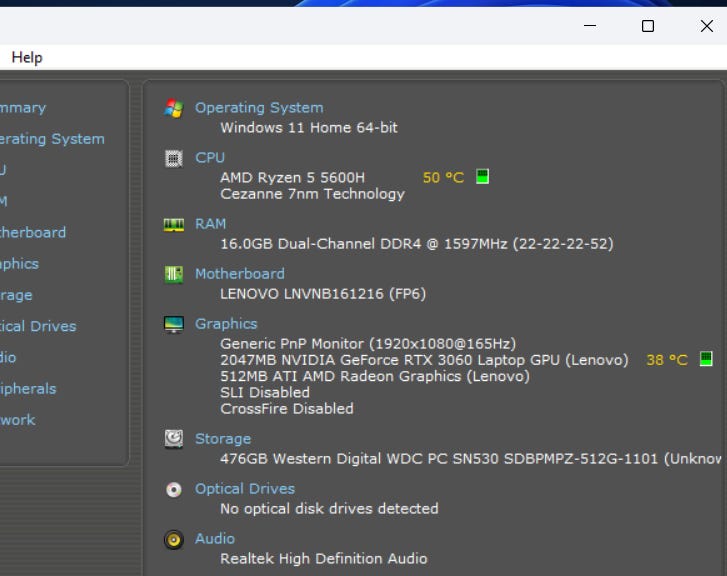Click the Western Digital WDC PC SN530 line

pyautogui.click(x=471, y=459)
